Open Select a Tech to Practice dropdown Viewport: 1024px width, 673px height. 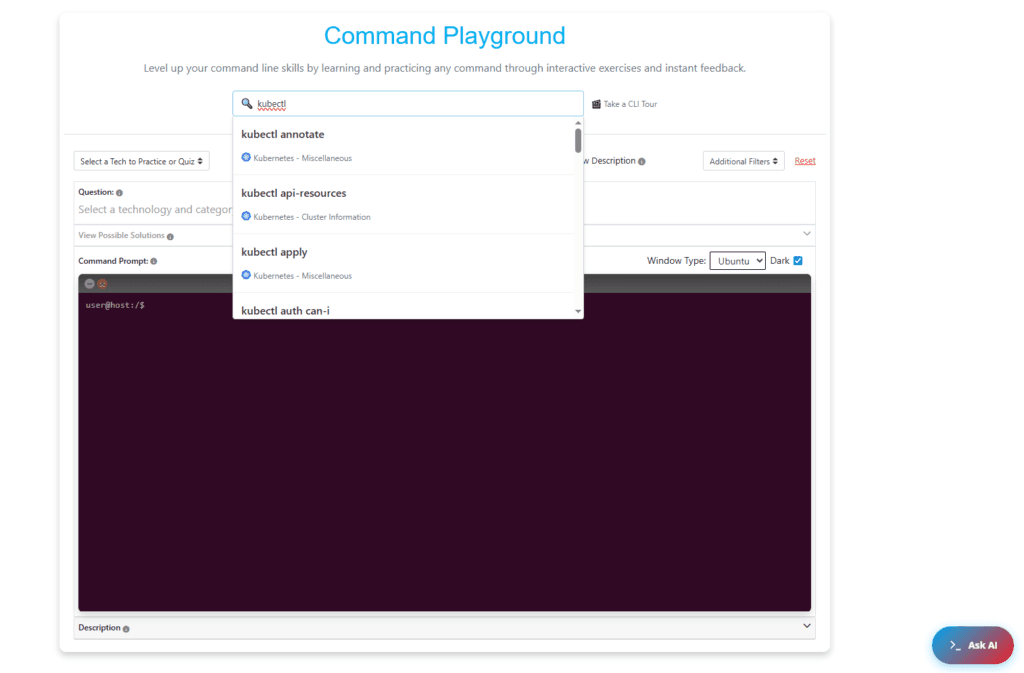click(141, 161)
